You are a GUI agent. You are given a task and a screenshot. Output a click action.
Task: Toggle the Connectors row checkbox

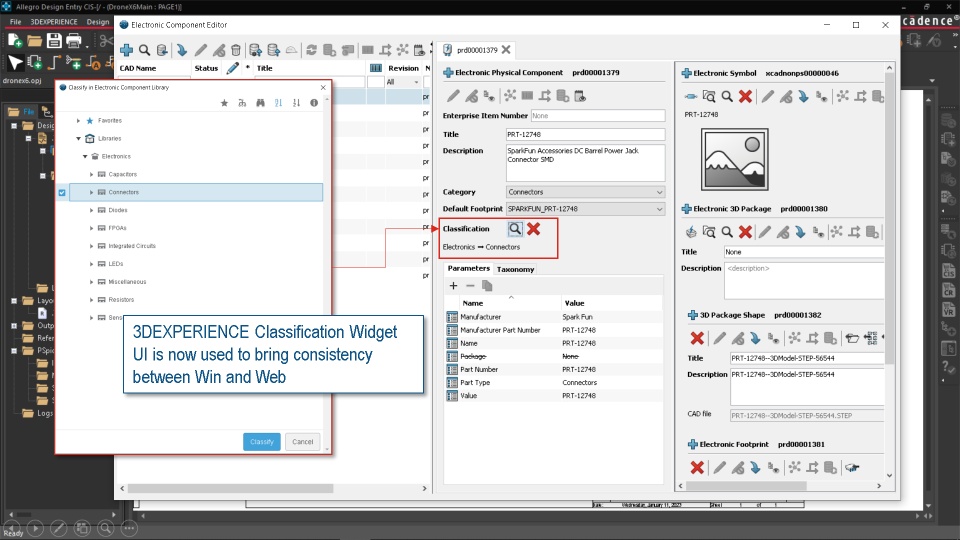click(62, 192)
